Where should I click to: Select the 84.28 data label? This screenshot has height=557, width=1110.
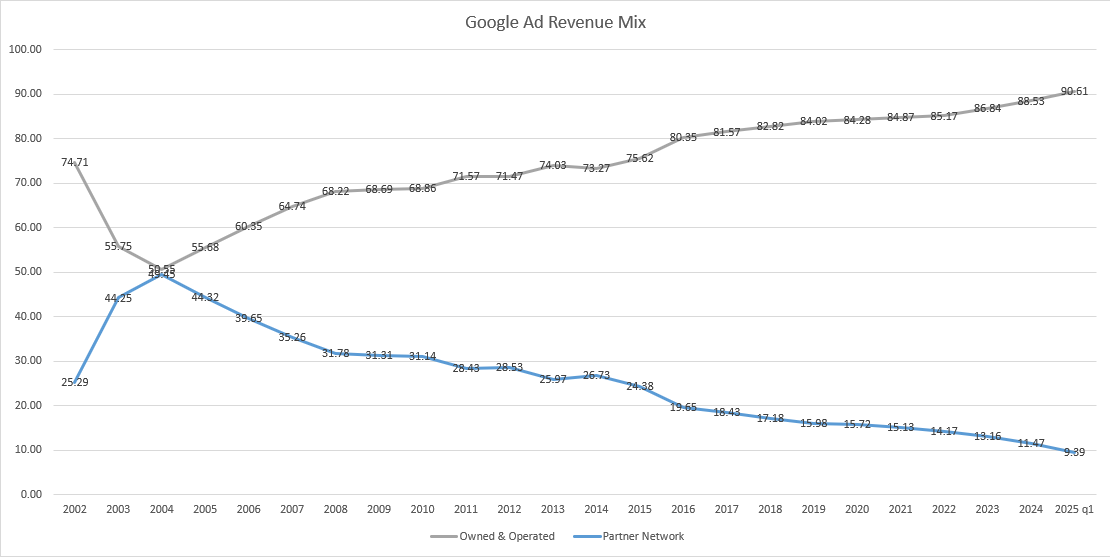point(857,120)
